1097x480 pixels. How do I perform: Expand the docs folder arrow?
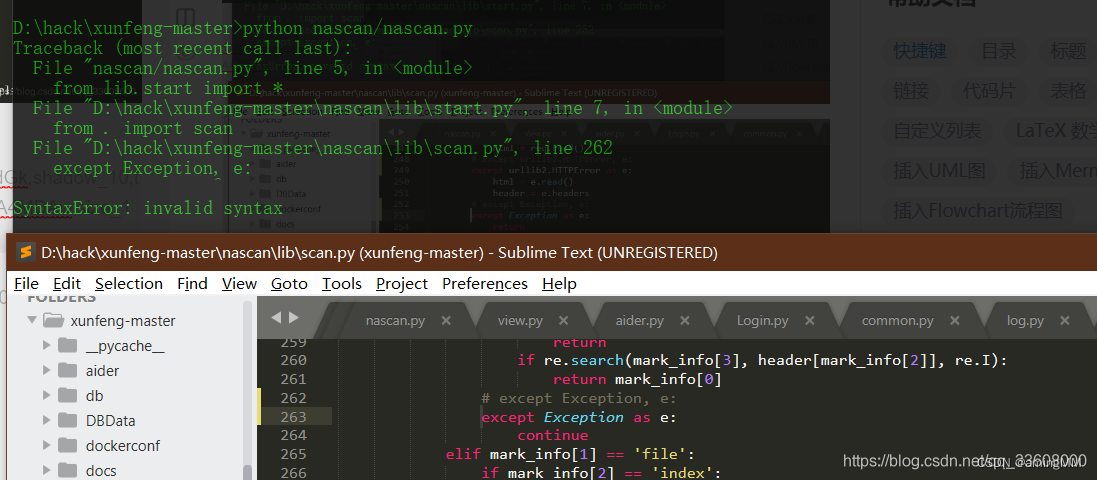coord(46,471)
